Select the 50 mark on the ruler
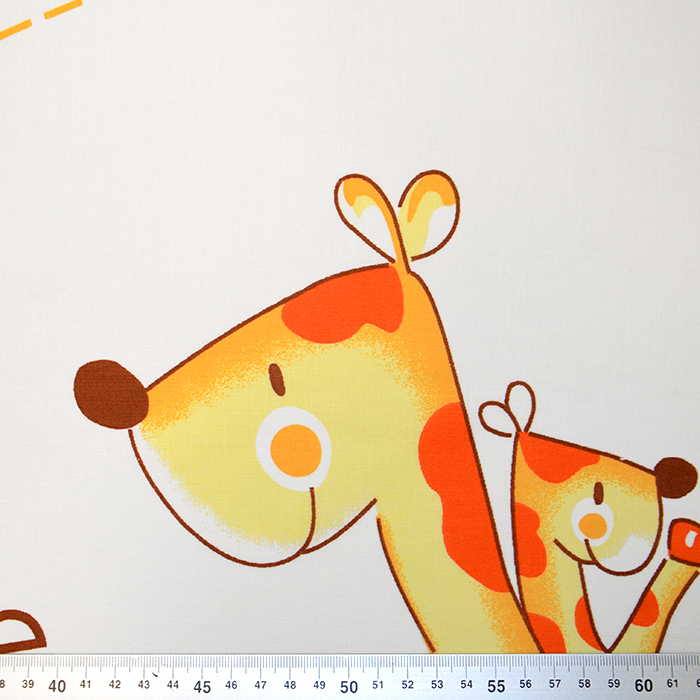The height and width of the screenshot is (700, 700). click(x=349, y=686)
